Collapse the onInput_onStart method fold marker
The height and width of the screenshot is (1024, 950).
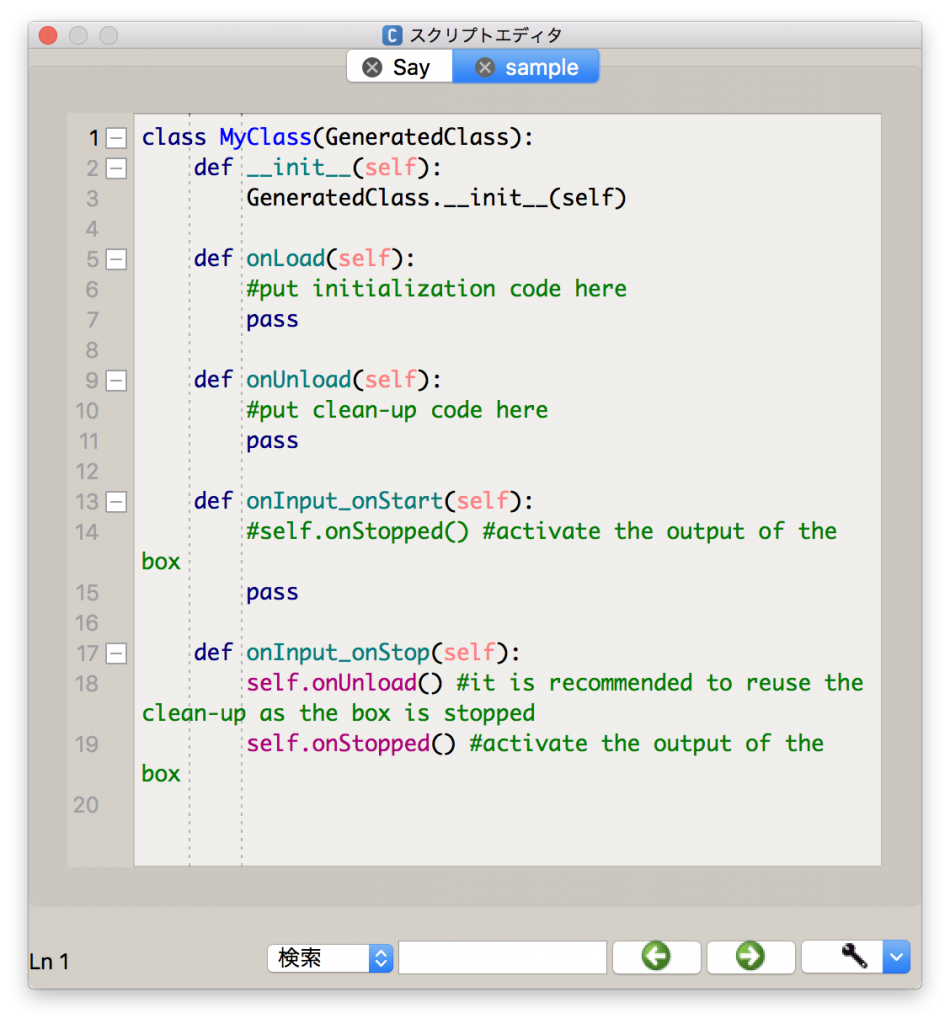[116, 501]
